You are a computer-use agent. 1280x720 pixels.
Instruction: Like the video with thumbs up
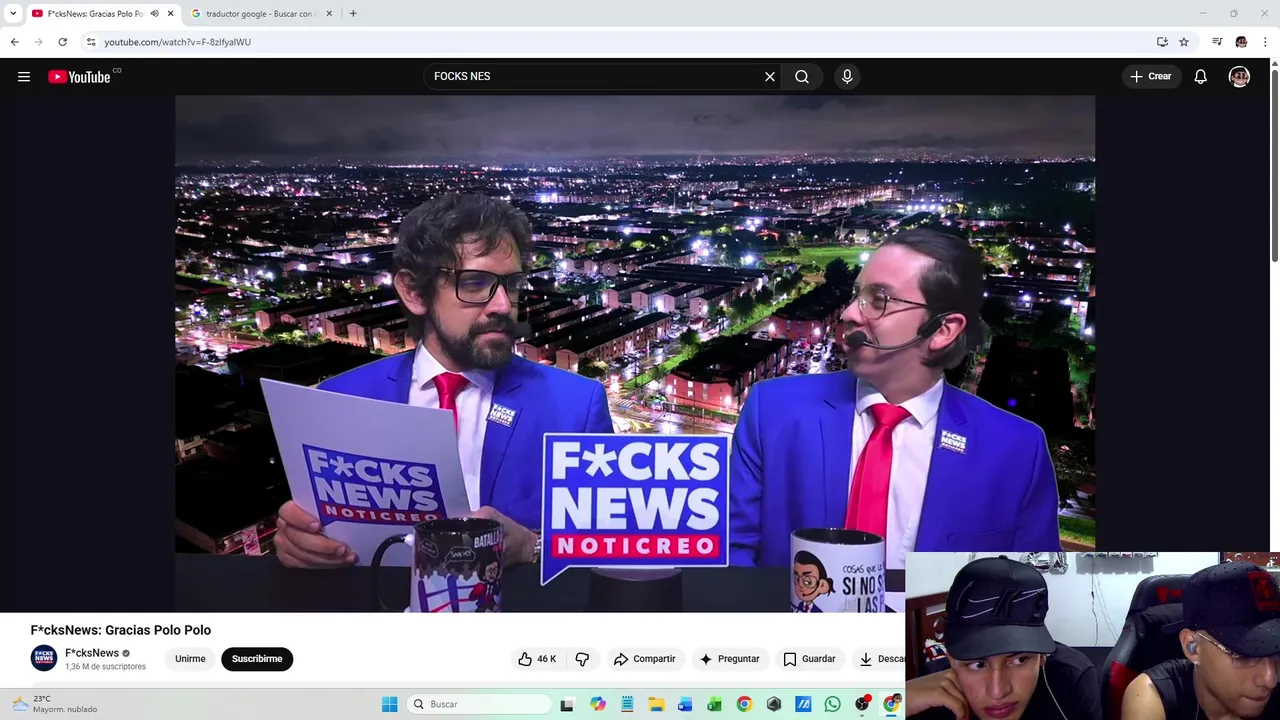[536, 659]
